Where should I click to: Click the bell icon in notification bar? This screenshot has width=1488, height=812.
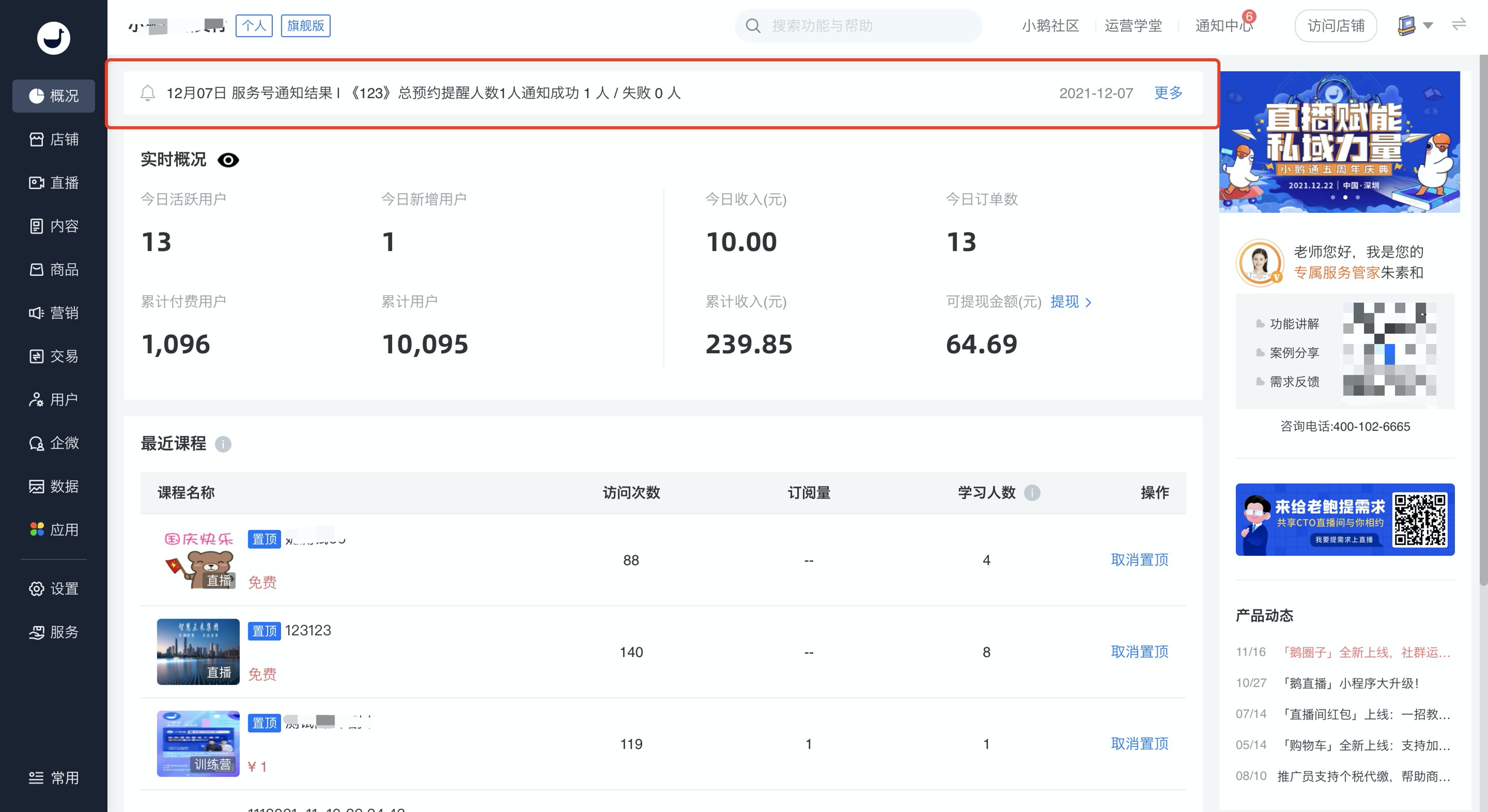(x=148, y=93)
